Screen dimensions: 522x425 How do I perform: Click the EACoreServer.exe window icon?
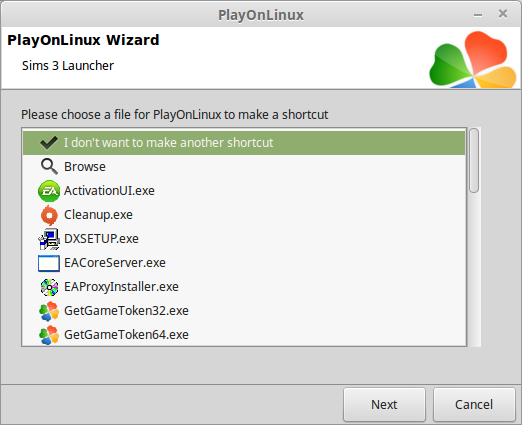point(49,263)
